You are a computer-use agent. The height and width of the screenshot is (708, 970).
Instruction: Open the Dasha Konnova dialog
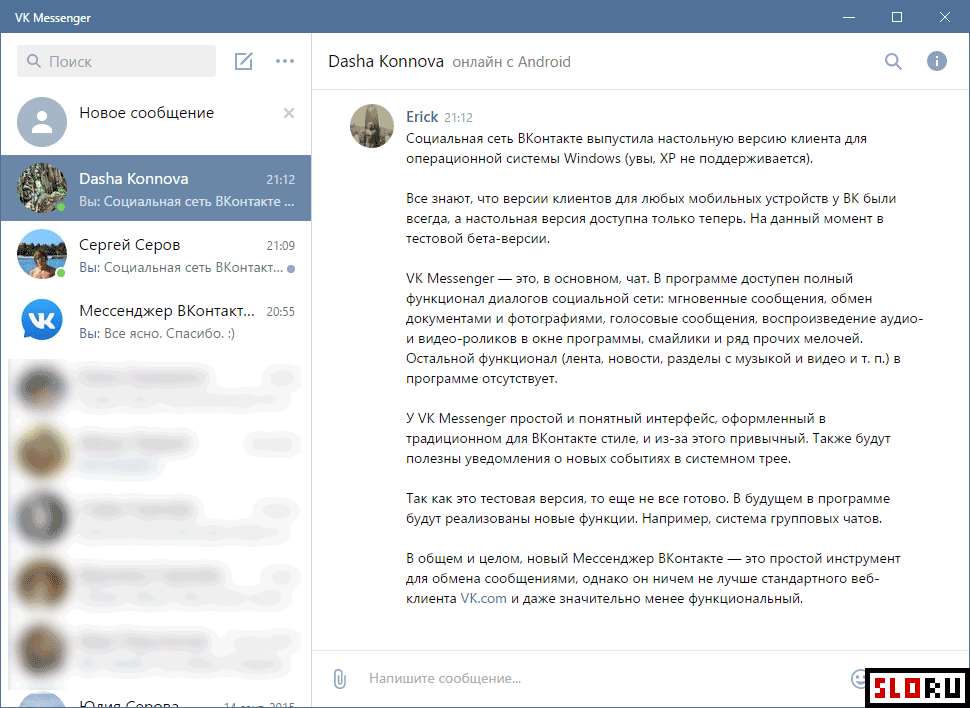(156, 188)
